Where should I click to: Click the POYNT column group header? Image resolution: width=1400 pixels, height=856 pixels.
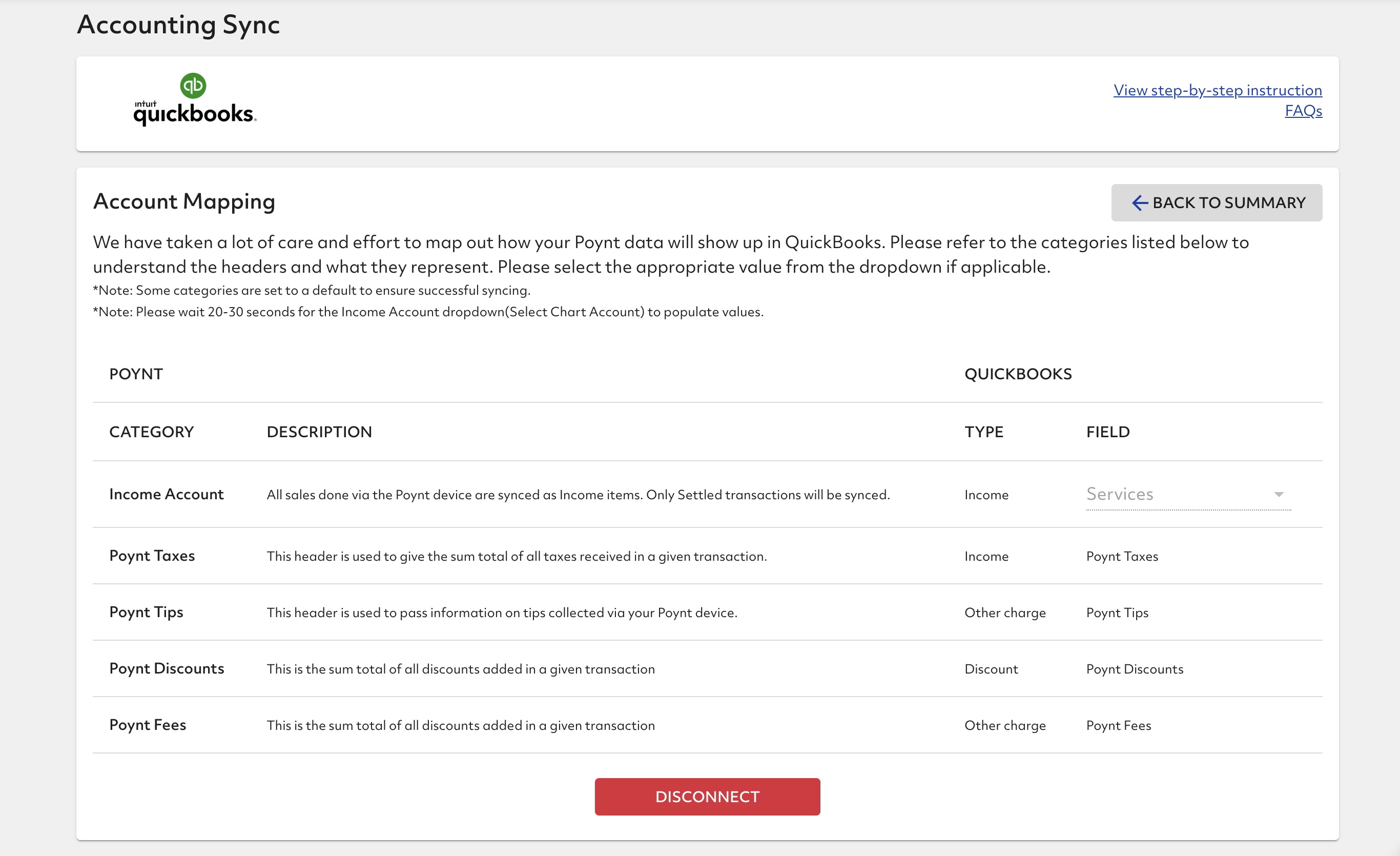[x=136, y=374]
